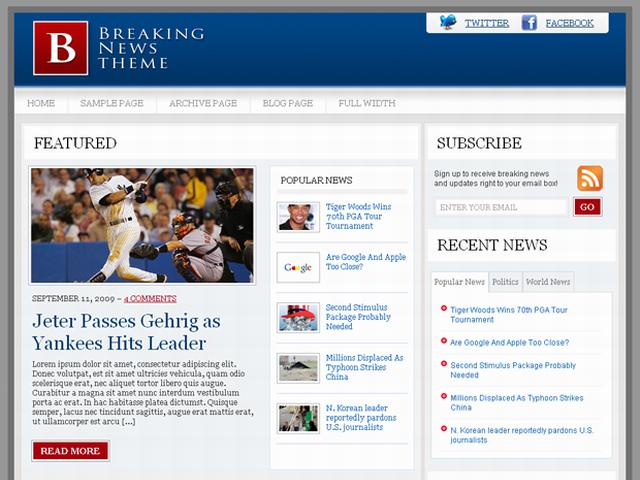This screenshot has width=640, height=480.
Task: Open Tiger Woods article in Popular News list
Action: [358, 216]
